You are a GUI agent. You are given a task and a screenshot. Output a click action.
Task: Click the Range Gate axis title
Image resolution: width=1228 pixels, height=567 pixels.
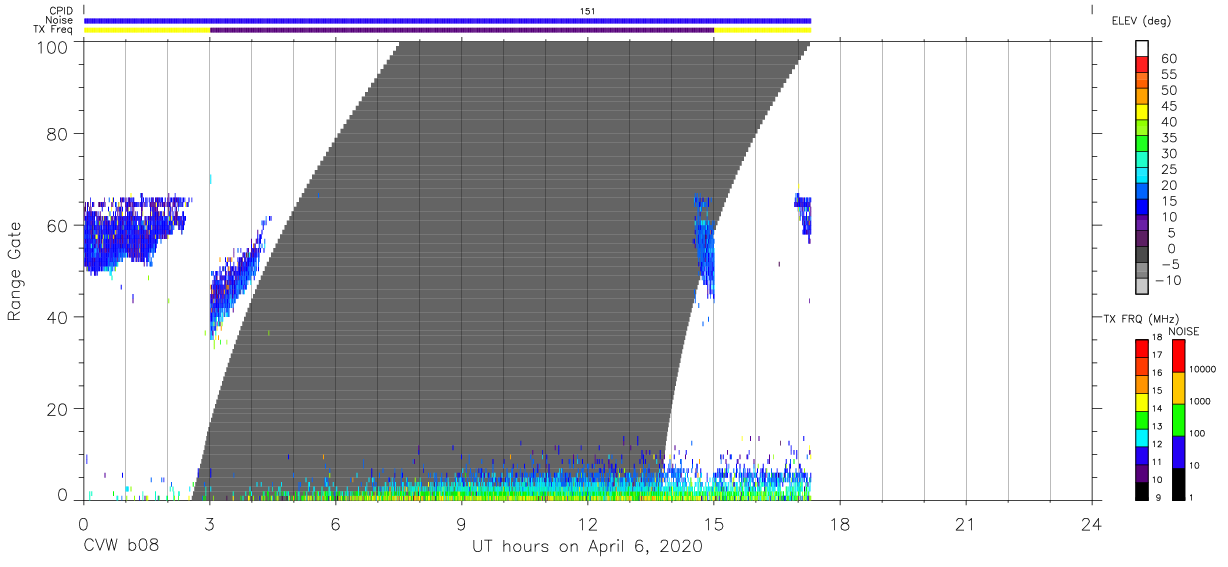point(15,271)
